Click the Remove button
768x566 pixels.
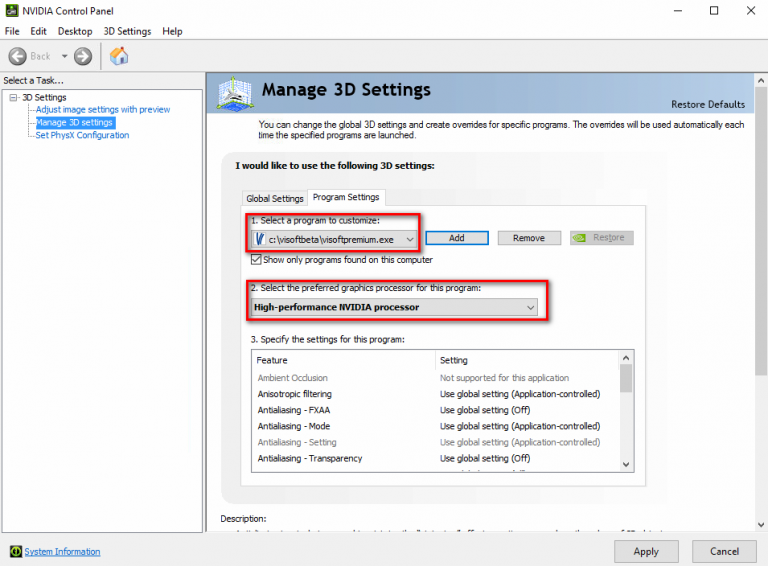point(529,238)
